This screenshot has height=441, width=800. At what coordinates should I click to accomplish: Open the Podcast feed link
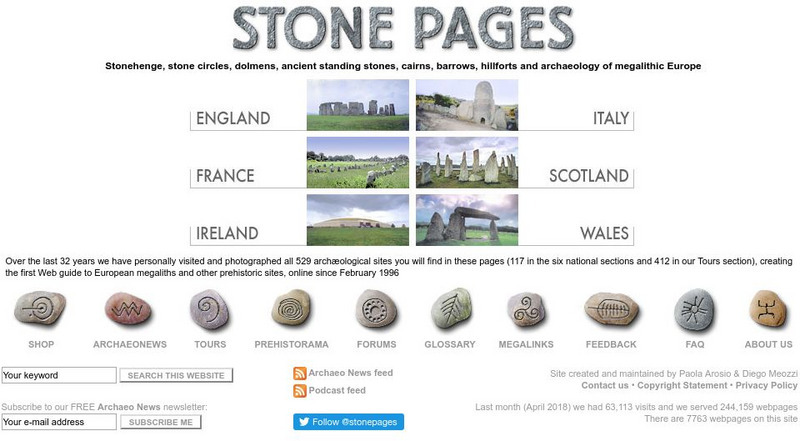pos(337,390)
